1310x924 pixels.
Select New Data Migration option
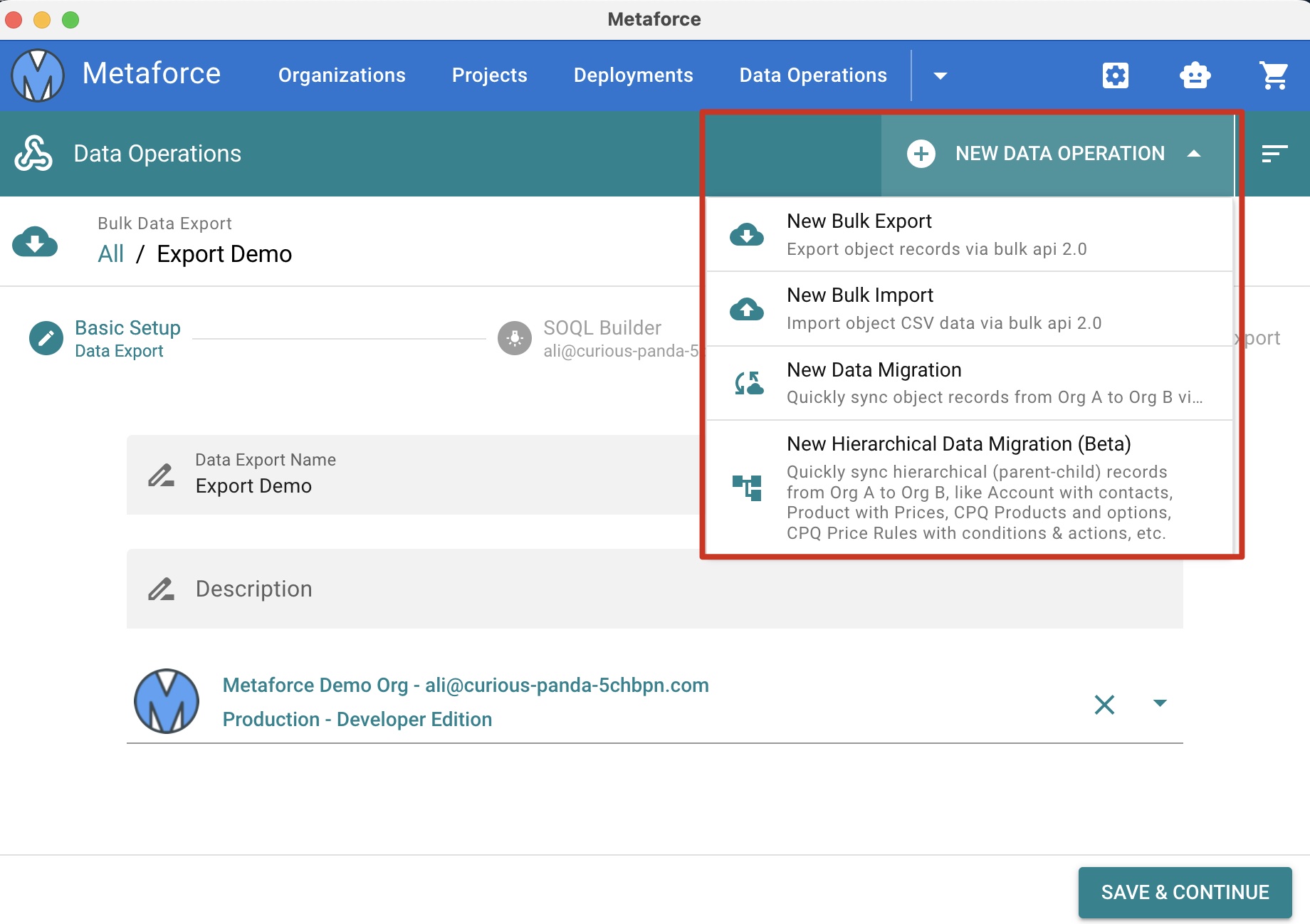(x=970, y=383)
